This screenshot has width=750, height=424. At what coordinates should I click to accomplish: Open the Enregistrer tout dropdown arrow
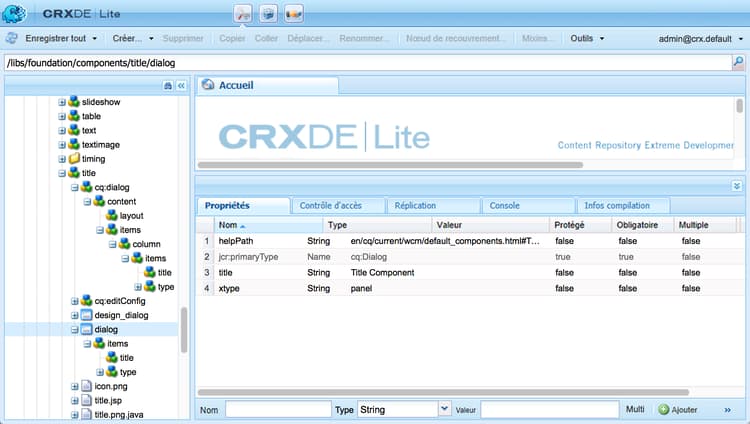pyautogui.click(x=95, y=38)
